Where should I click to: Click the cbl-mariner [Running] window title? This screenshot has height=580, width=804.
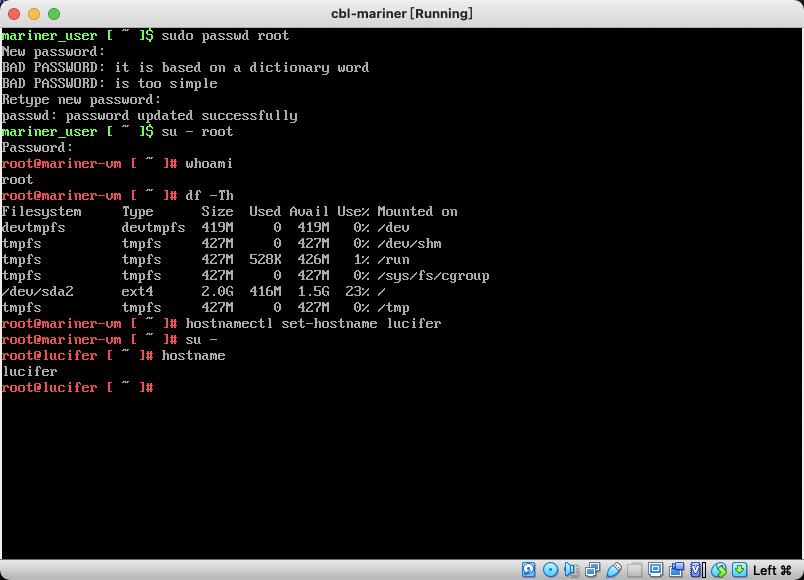[401, 13]
